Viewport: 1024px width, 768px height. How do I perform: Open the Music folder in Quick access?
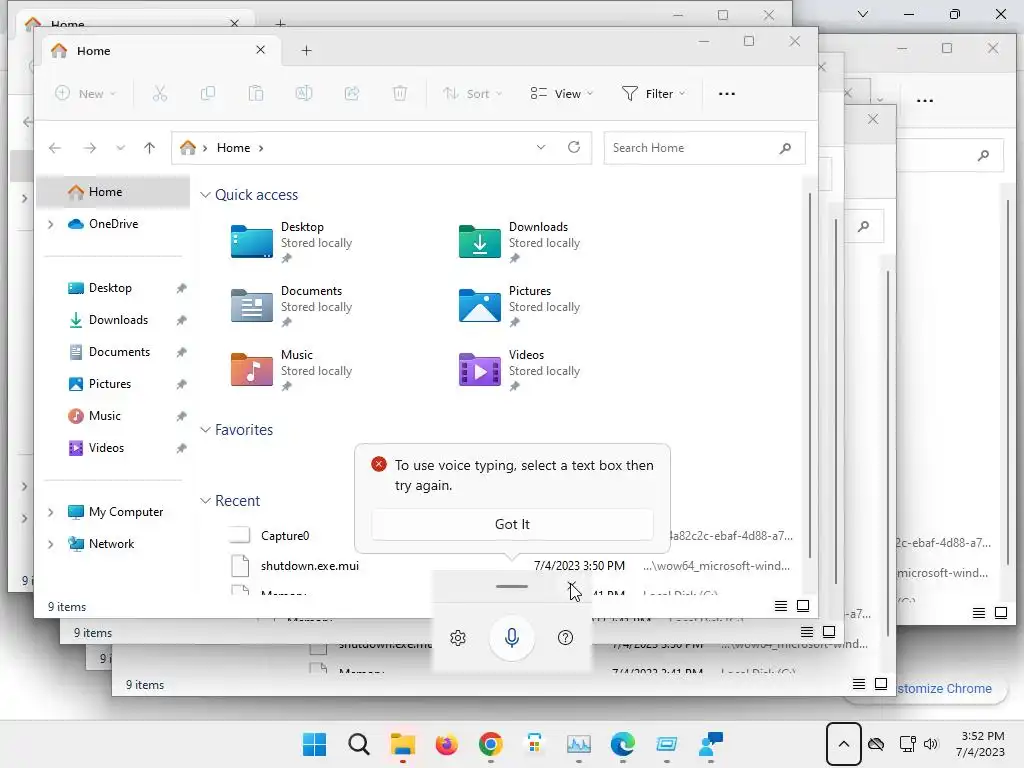coord(291,370)
